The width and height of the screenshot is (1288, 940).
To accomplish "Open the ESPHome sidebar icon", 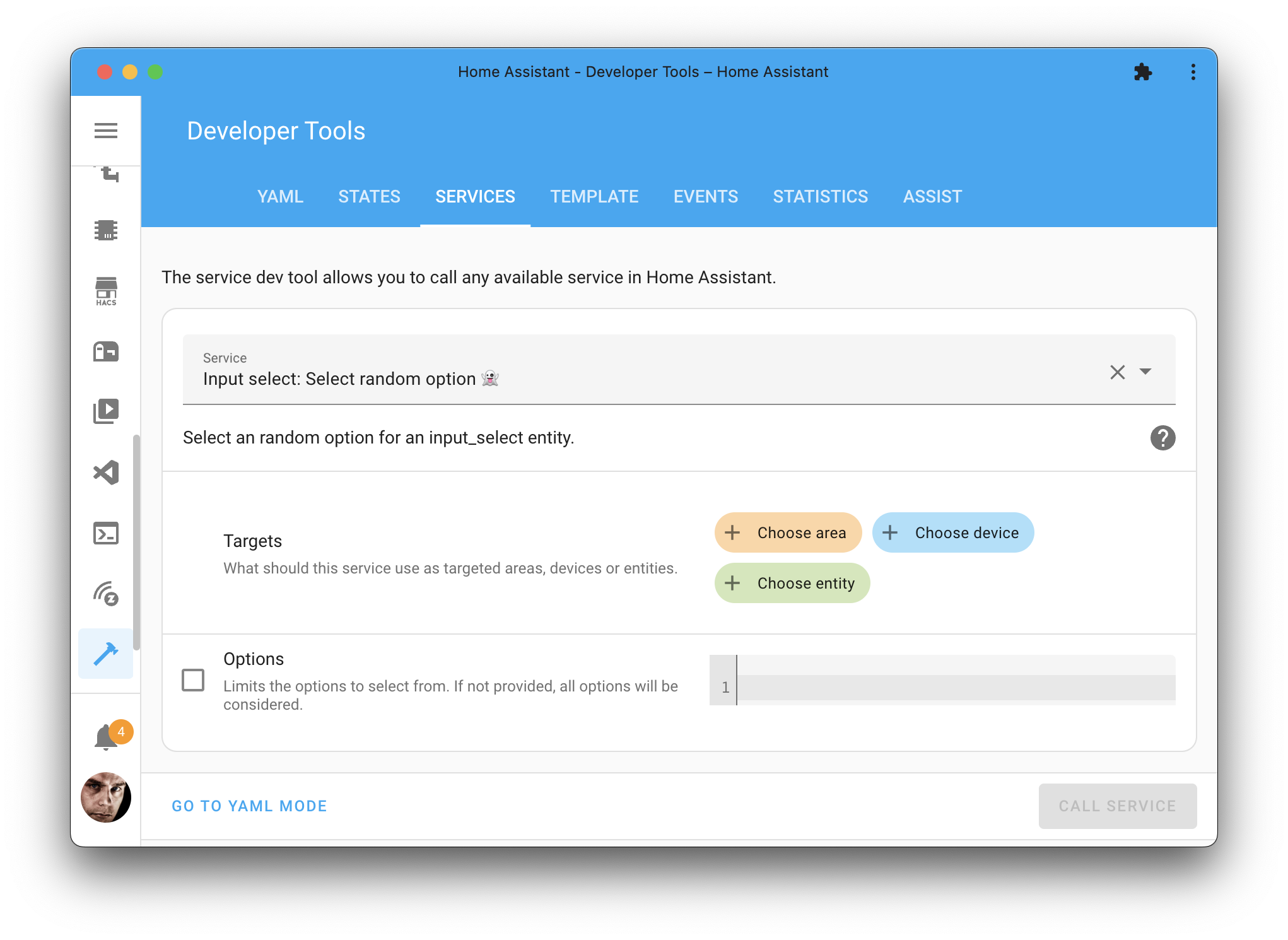I will coord(106,230).
